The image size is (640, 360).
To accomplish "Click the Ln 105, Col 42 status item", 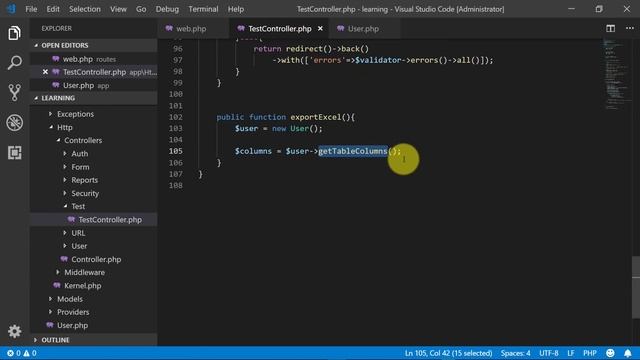I will [448, 353].
